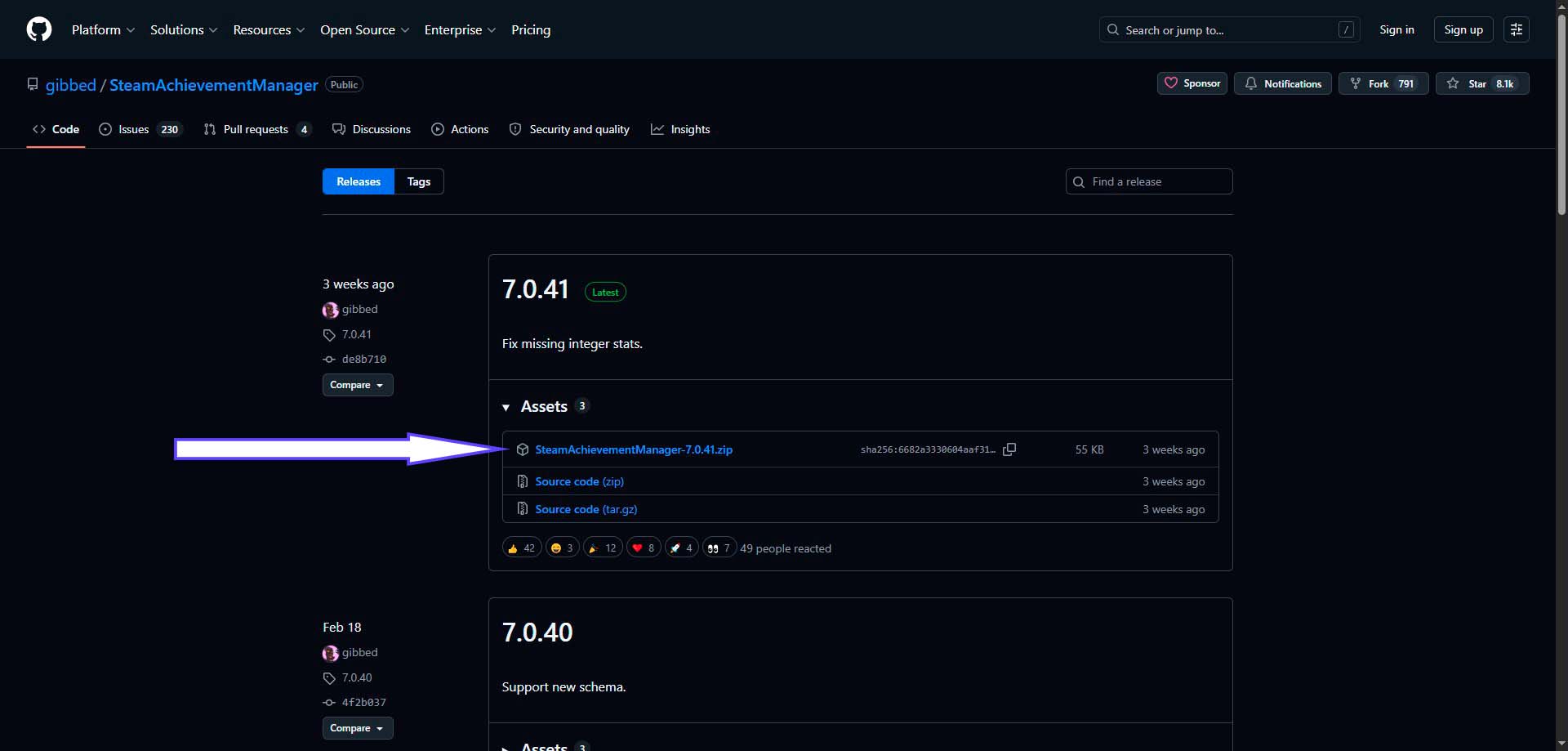The image size is (1568, 751).
Task: Click the Sign in link
Action: point(1396,29)
